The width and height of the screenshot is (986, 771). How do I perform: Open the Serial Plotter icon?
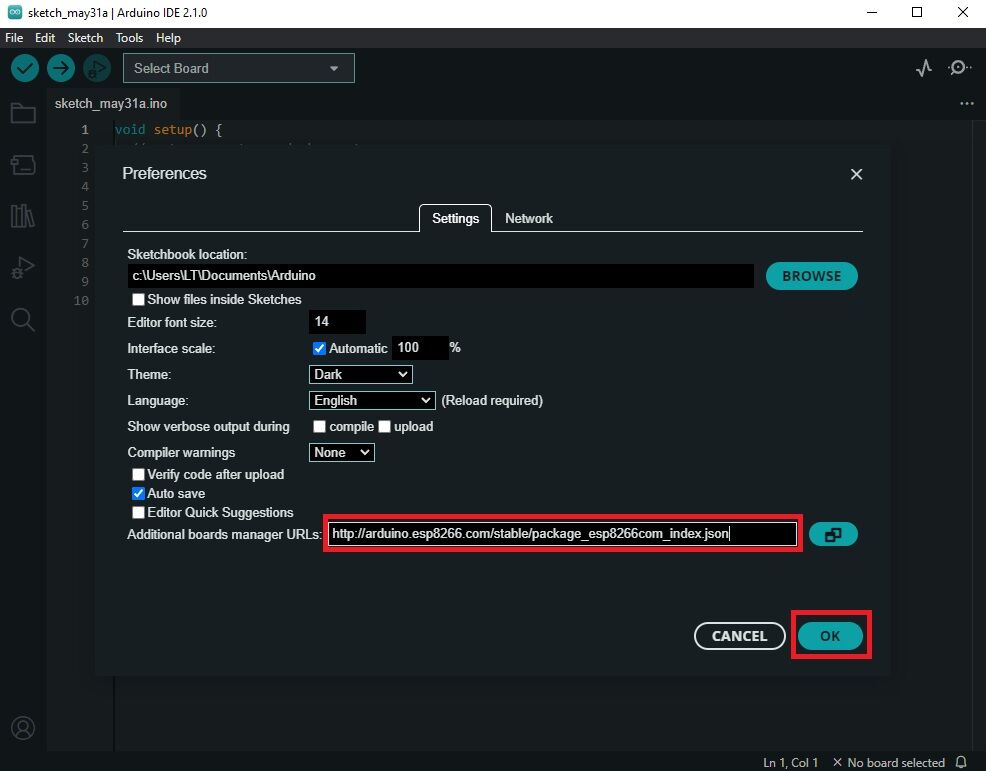click(x=924, y=68)
